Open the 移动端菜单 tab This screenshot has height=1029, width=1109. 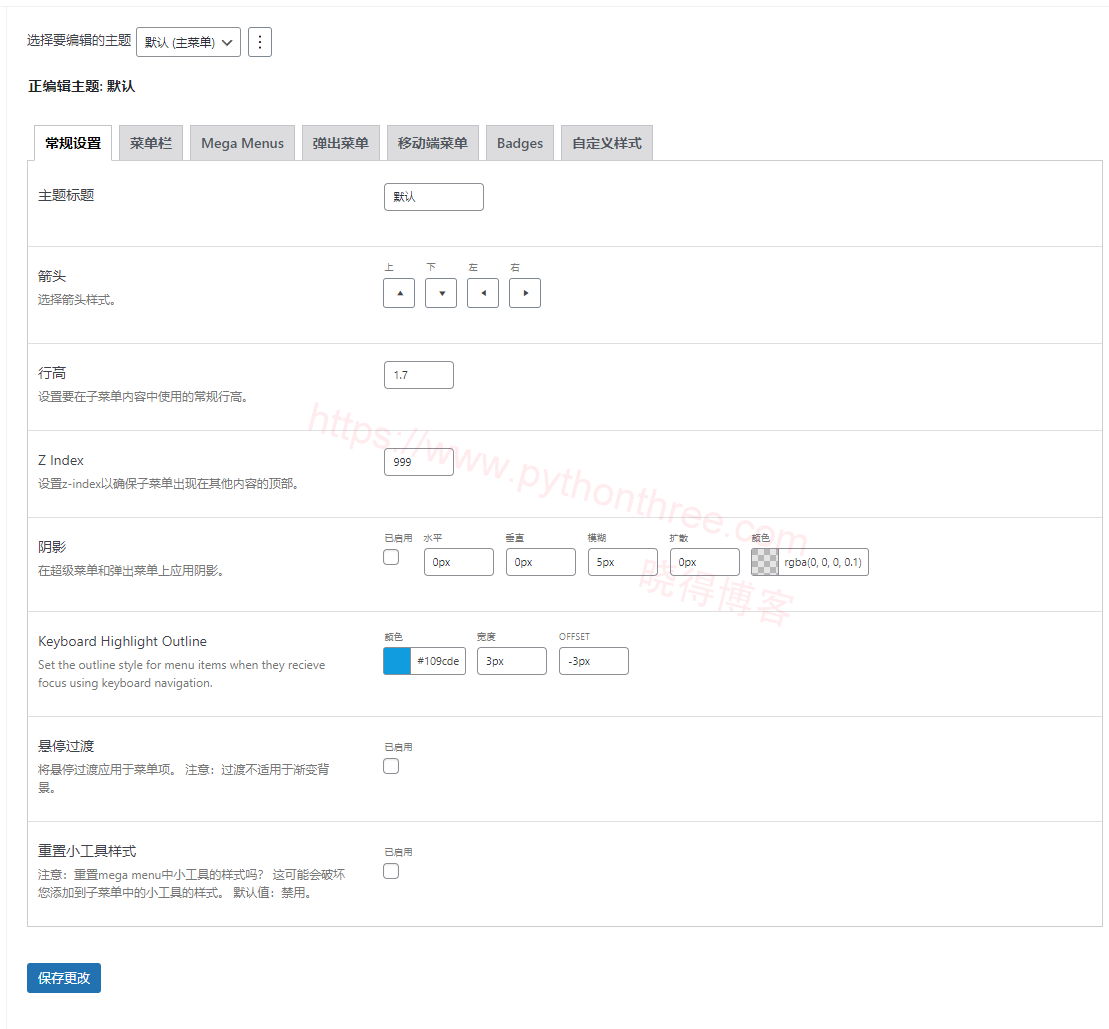point(432,143)
